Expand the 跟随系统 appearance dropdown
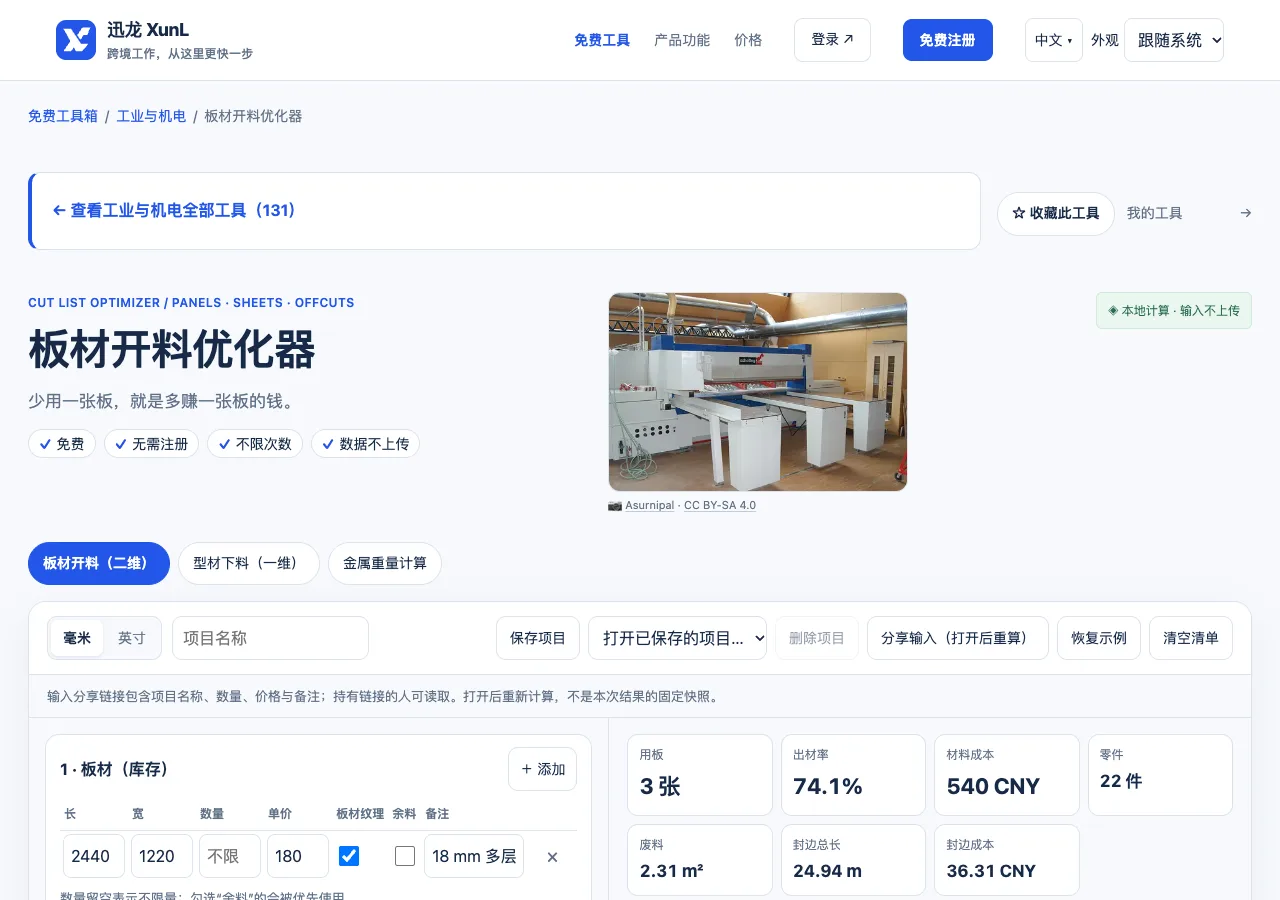The height and width of the screenshot is (900, 1280). 1174,40
